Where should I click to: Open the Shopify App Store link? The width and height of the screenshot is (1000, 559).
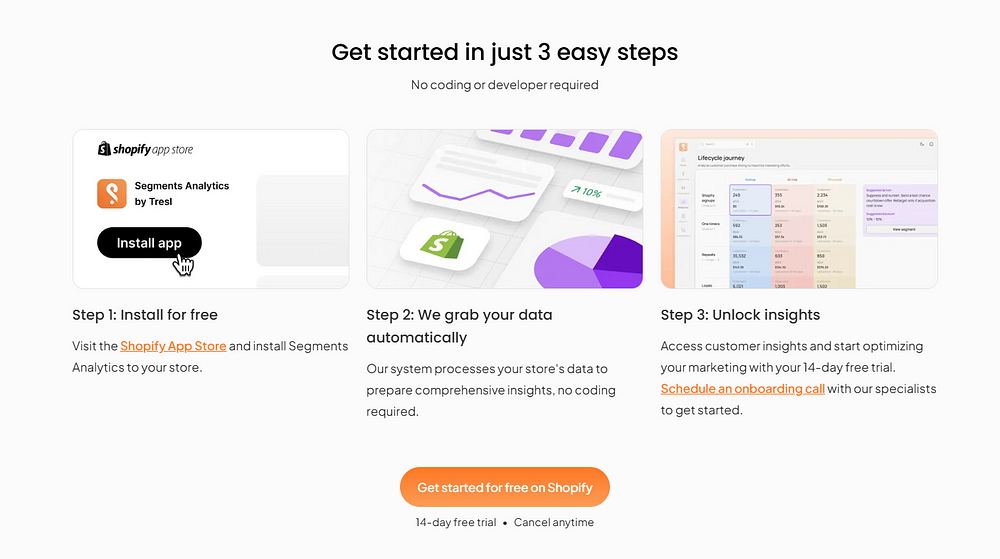coord(173,345)
